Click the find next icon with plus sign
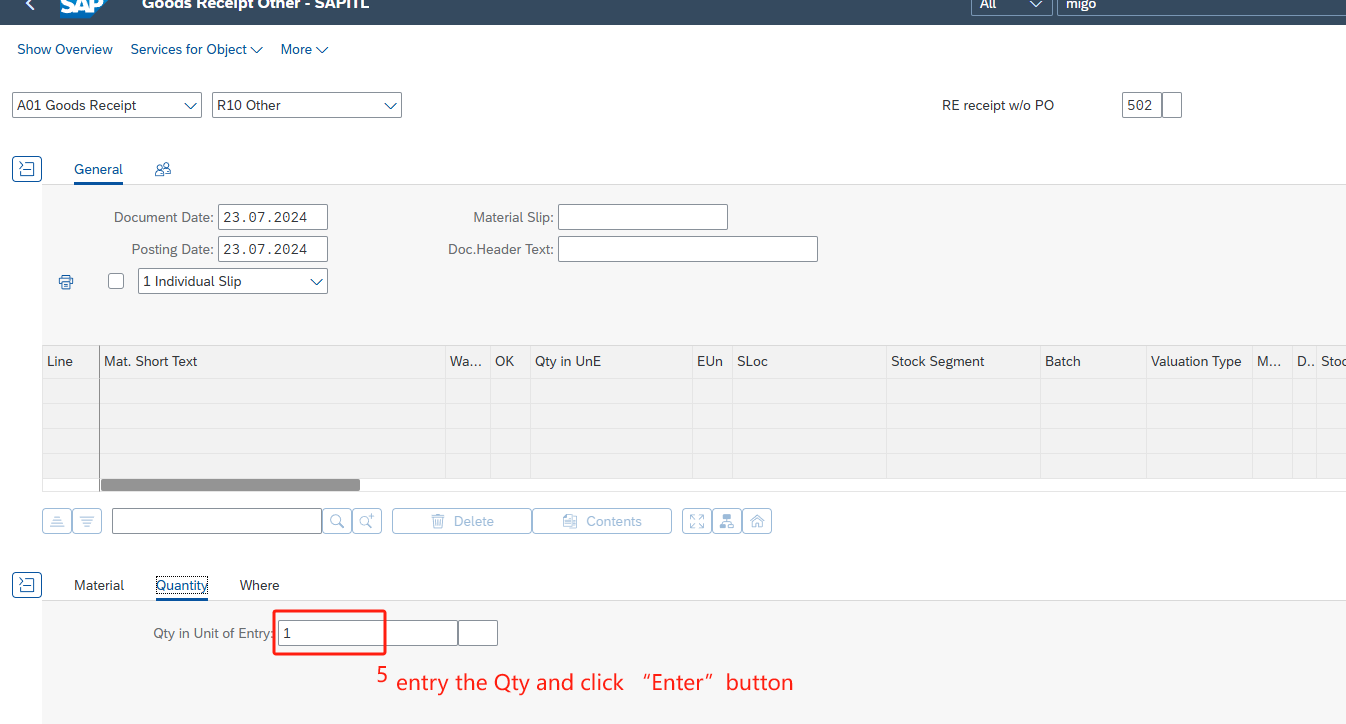The width and height of the screenshot is (1346, 724). (367, 521)
